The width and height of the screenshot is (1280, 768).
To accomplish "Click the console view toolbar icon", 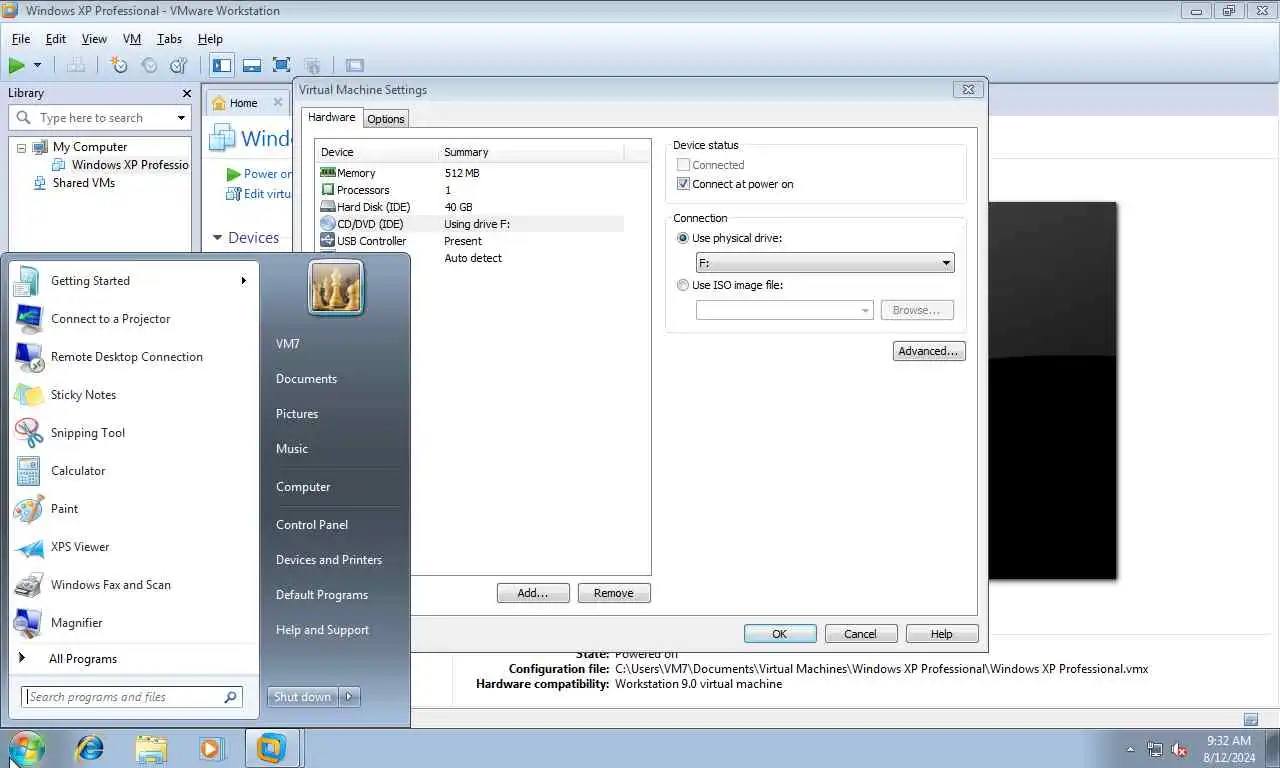I will pos(355,66).
